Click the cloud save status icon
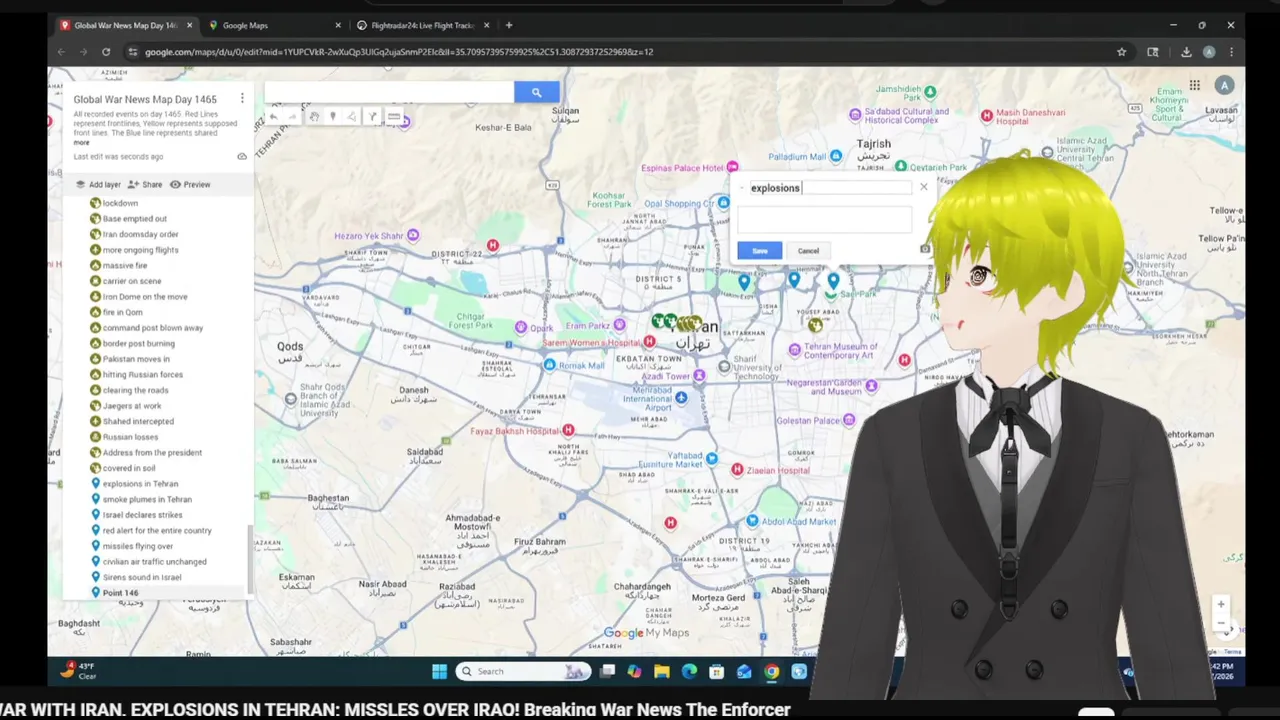Screen dimensions: 1280x720 point(242,157)
